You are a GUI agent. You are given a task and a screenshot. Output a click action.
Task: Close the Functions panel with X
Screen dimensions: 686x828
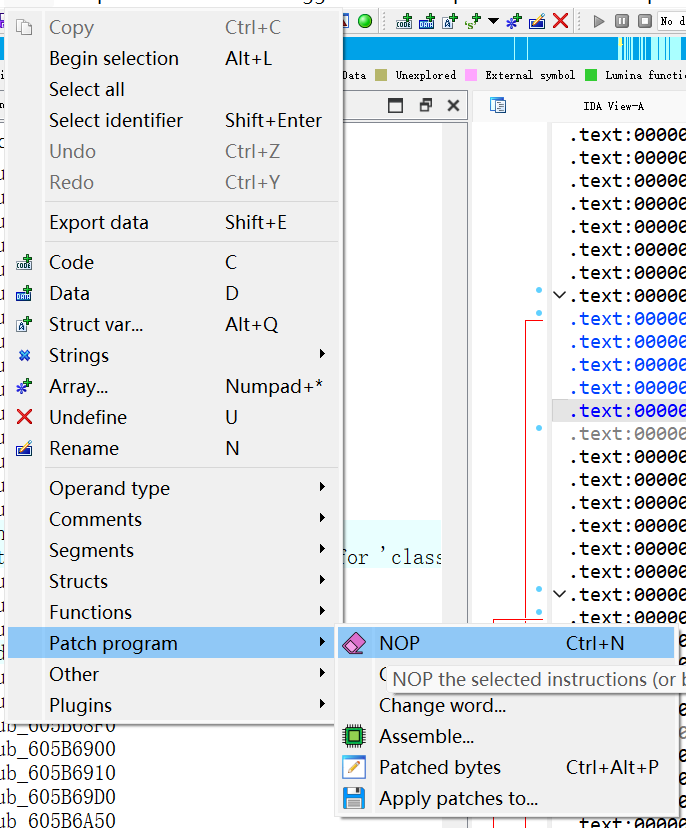click(x=453, y=106)
